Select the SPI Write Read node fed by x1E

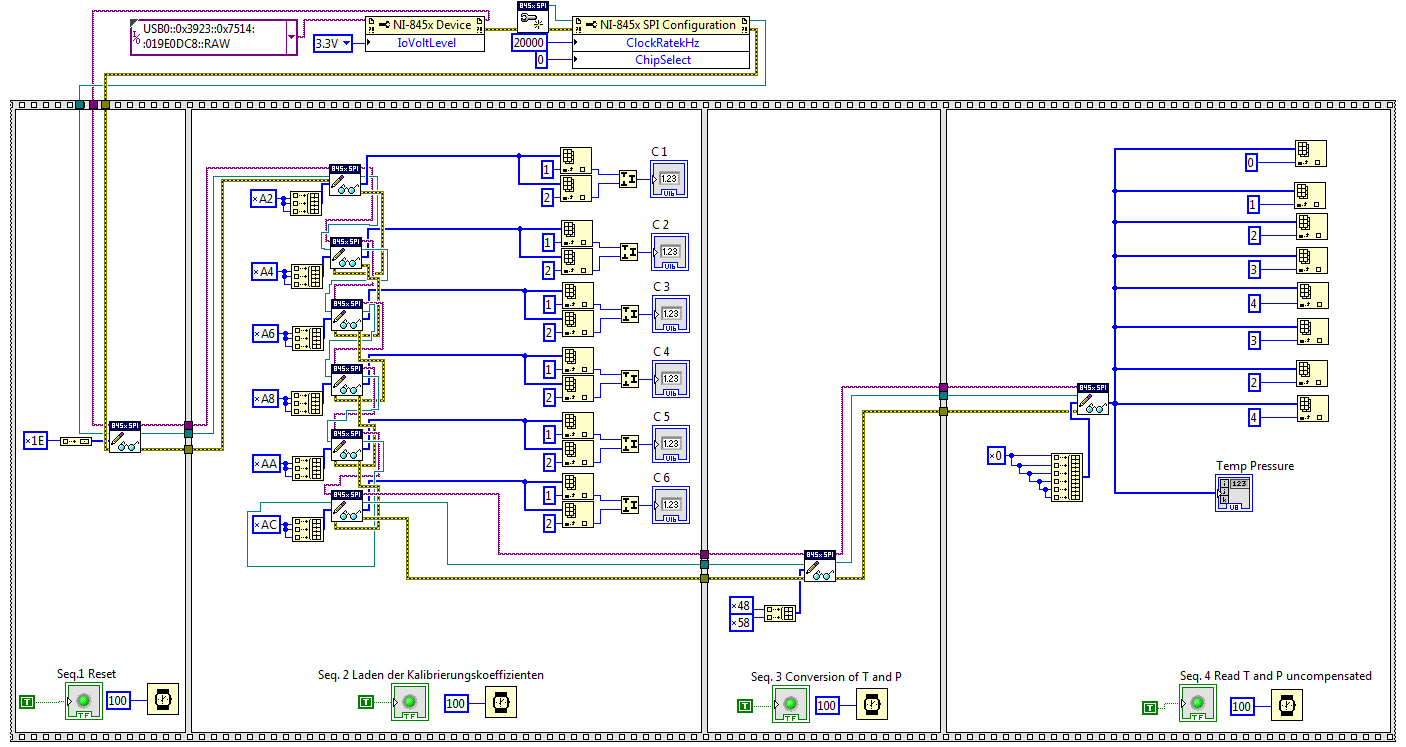pyautogui.click(x=125, y=437)
